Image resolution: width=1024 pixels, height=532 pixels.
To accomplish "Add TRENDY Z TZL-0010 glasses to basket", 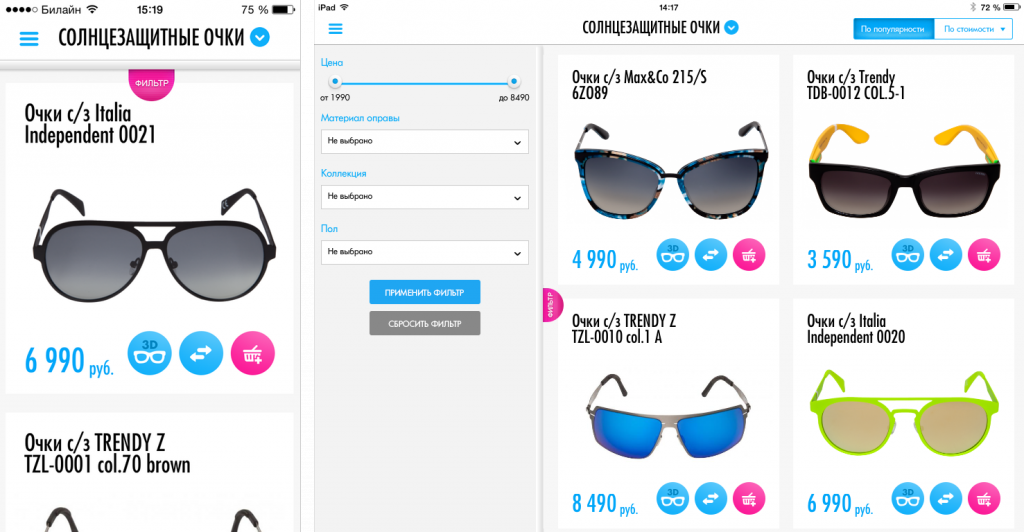I will click(748, 499).
